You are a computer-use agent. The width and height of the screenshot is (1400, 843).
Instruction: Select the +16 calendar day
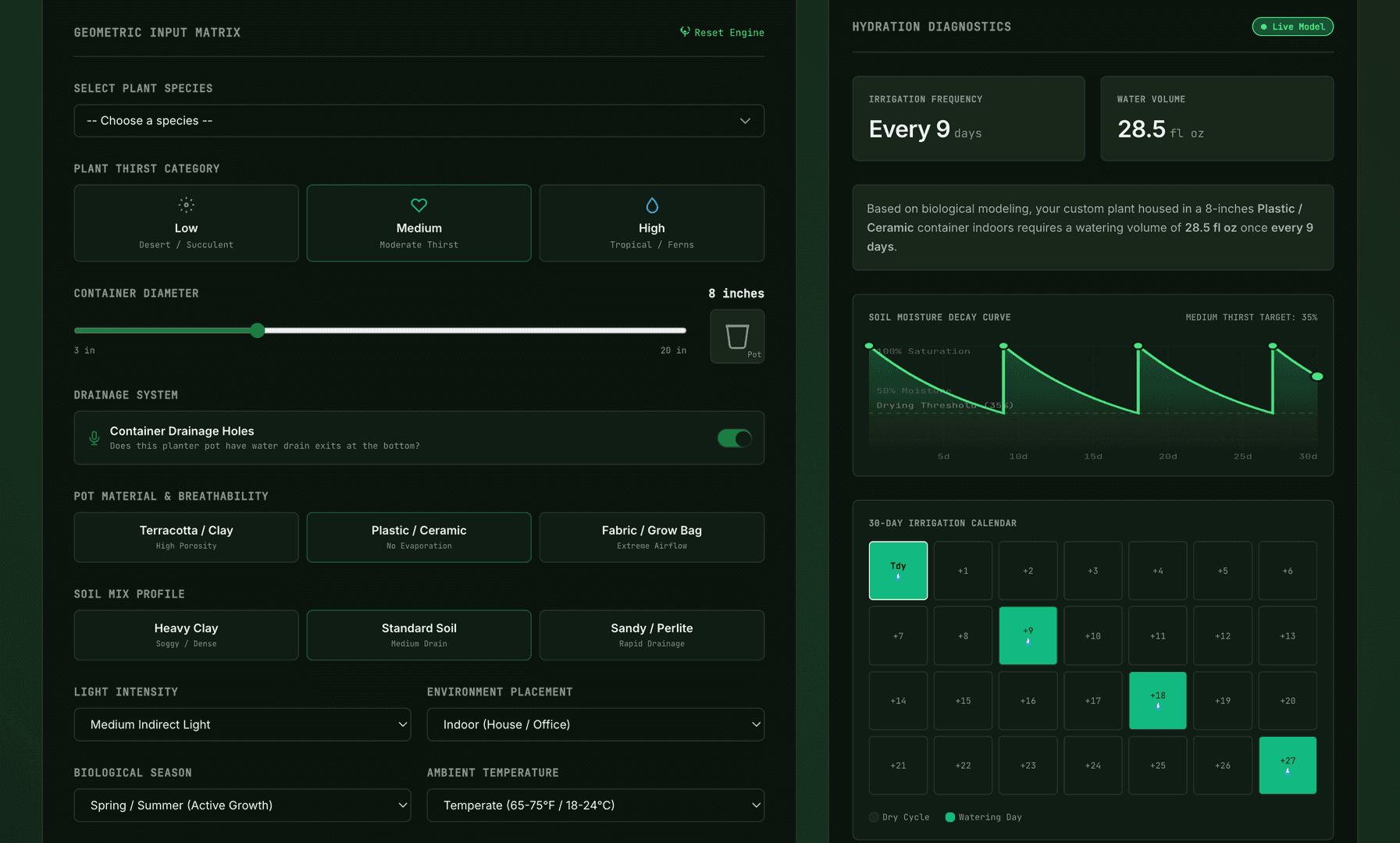click(x=1028, y=700)
